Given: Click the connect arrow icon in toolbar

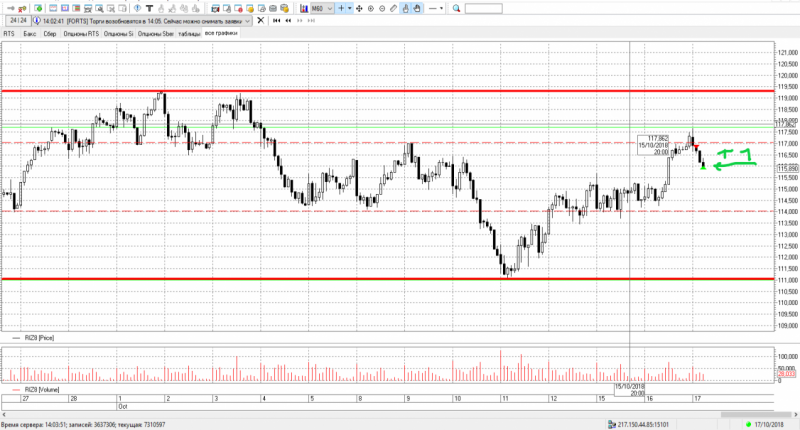Looking at the screenshot, I should [11, 8].
